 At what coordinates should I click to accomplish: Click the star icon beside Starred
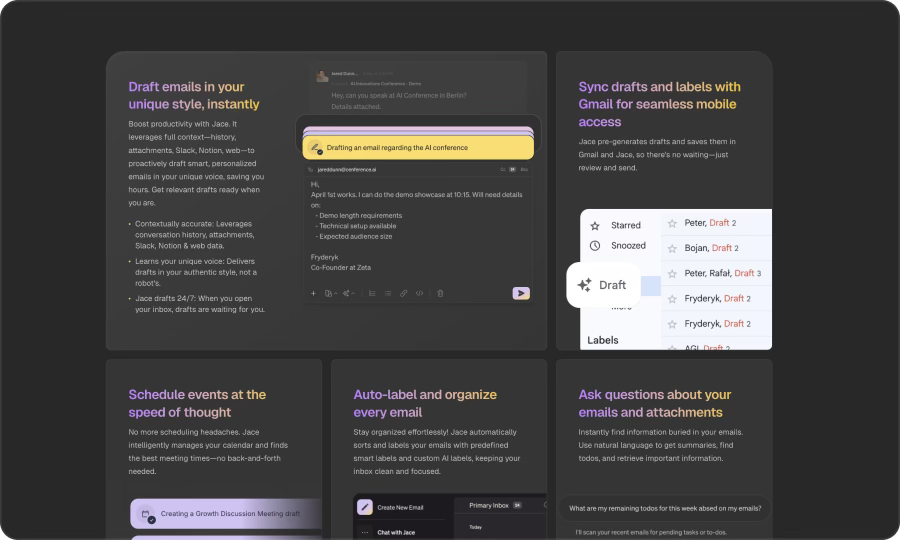[x=595, y=226]
